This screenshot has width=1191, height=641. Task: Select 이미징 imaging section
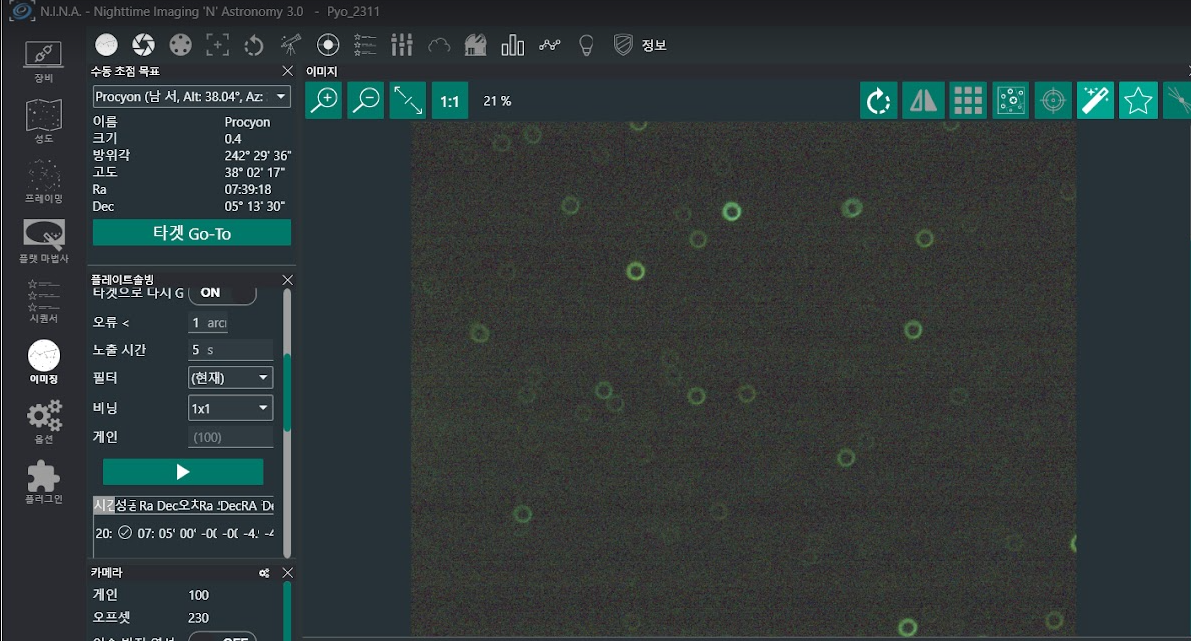pyautogui.click(x=44, y=362)
